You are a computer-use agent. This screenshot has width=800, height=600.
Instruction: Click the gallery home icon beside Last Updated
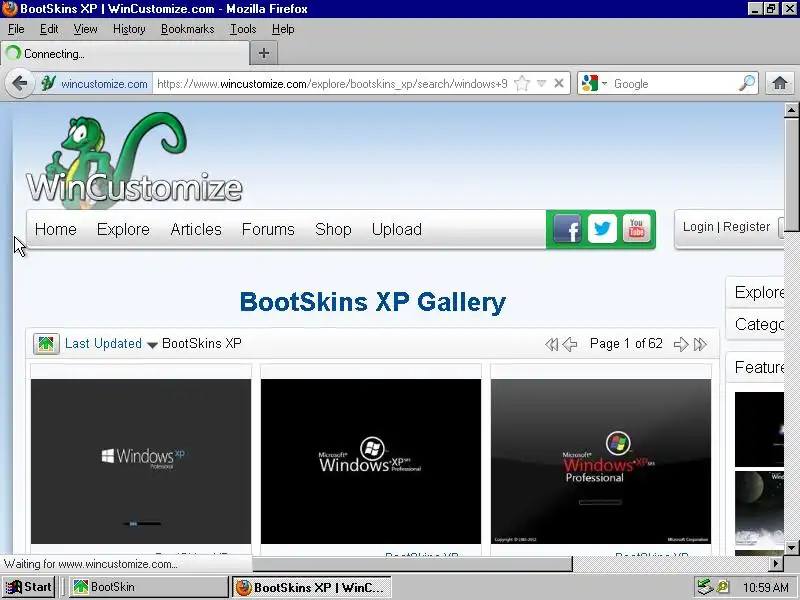click(x=46, y=343)
